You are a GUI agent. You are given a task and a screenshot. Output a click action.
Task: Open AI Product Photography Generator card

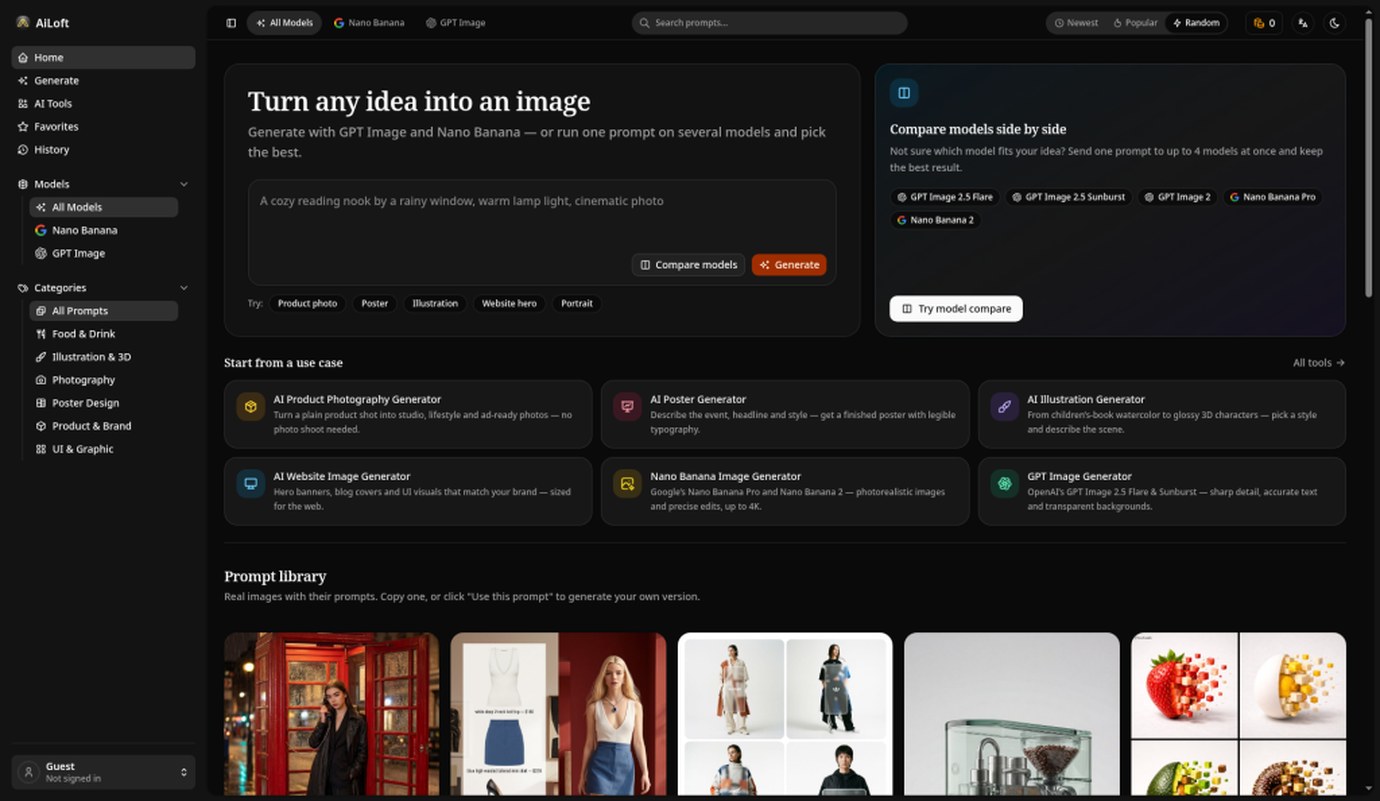(408, 414)
